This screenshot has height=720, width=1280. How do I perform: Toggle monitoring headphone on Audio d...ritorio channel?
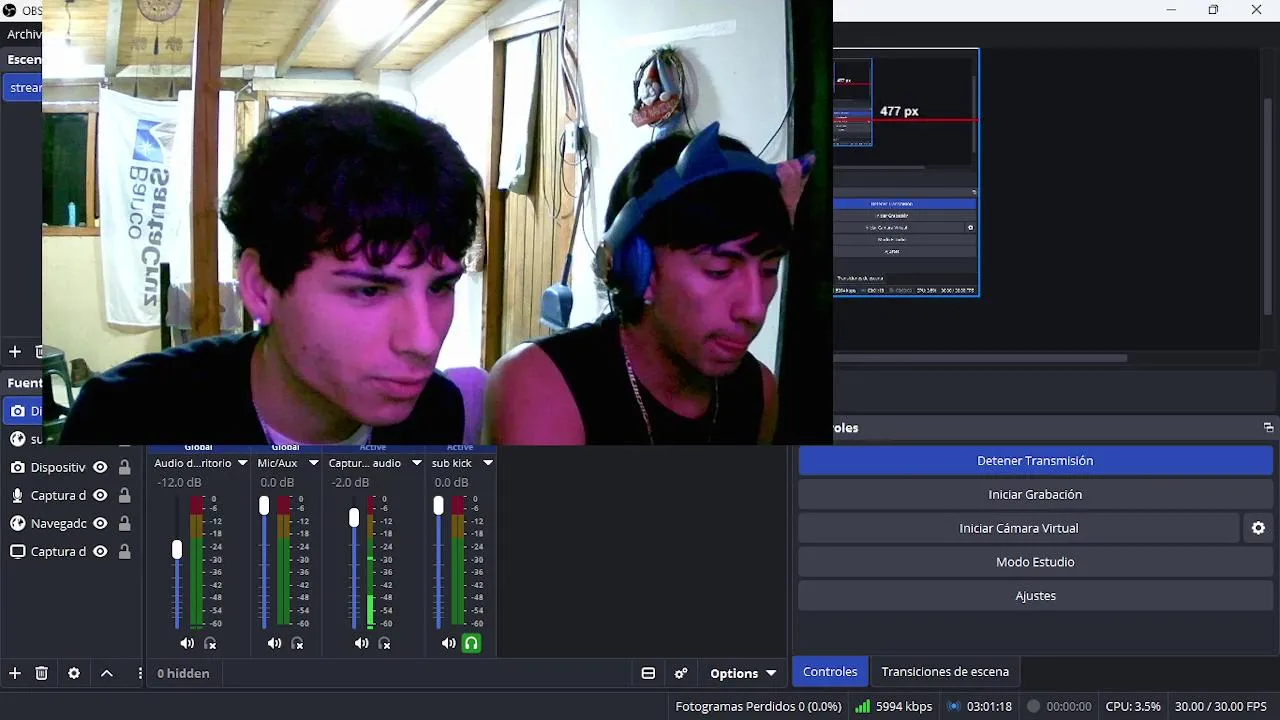point(210,643)
